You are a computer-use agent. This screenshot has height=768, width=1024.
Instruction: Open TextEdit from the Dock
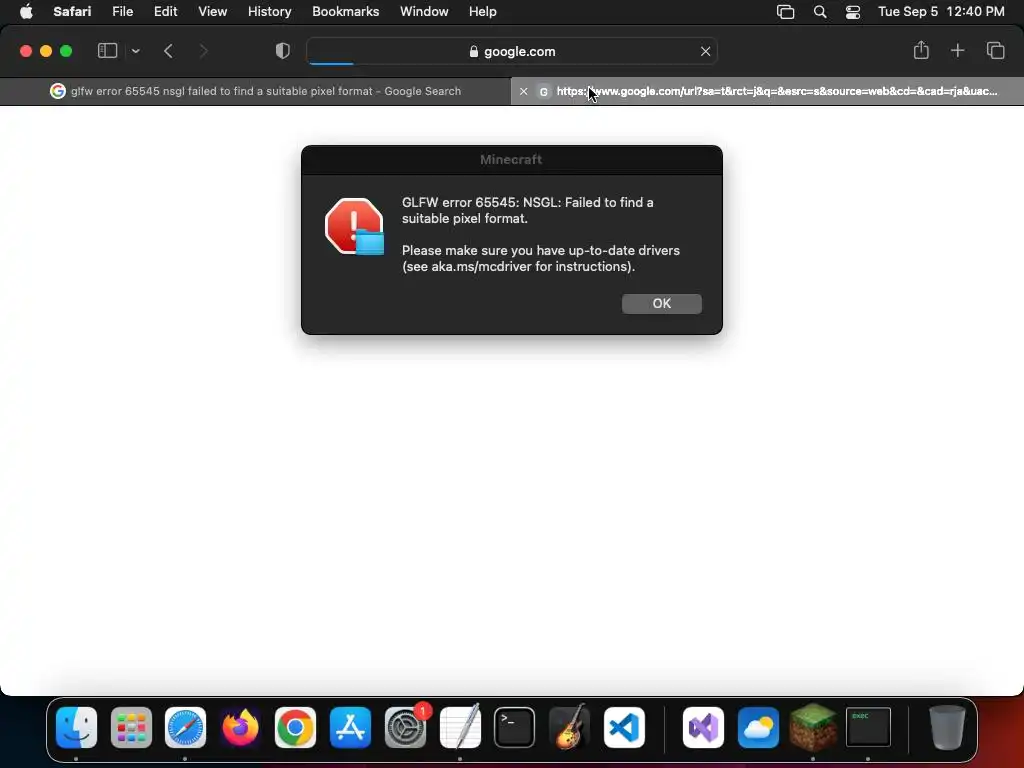[460, 727]
